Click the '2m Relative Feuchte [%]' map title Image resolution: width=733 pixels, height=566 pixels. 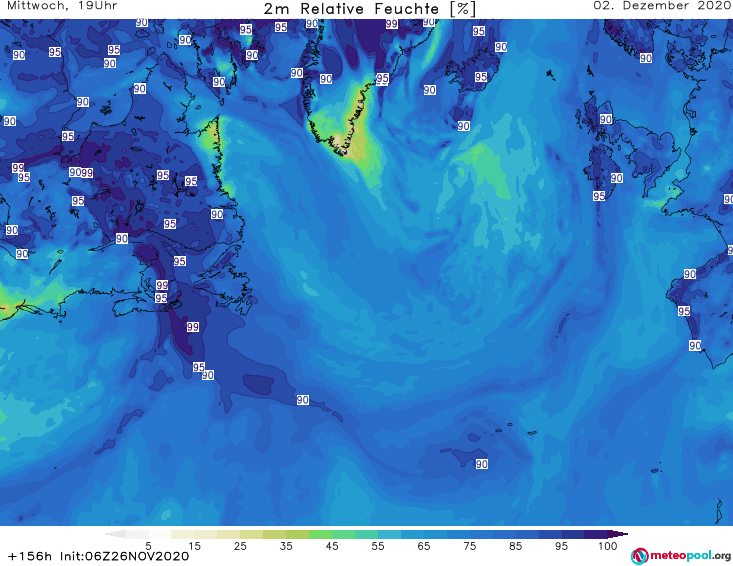369,8
